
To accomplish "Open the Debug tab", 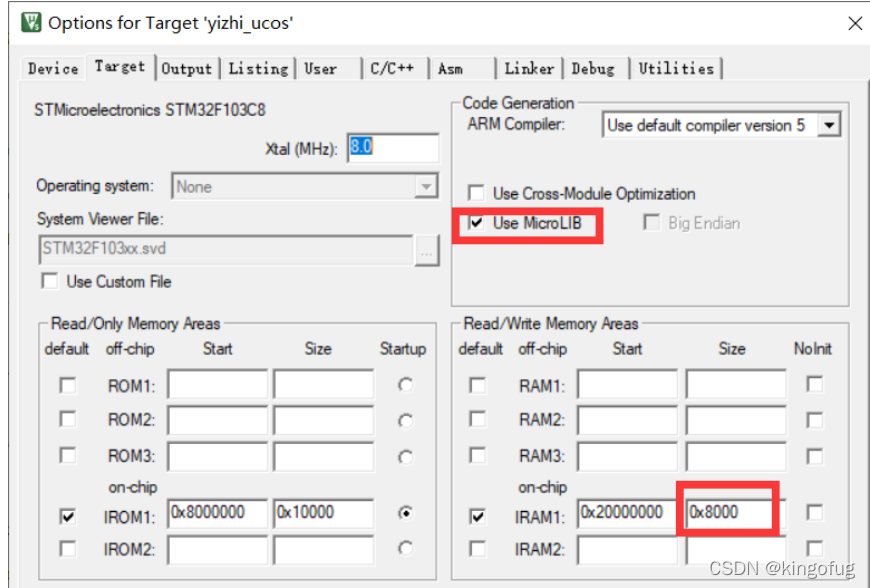I will point(596,69).
